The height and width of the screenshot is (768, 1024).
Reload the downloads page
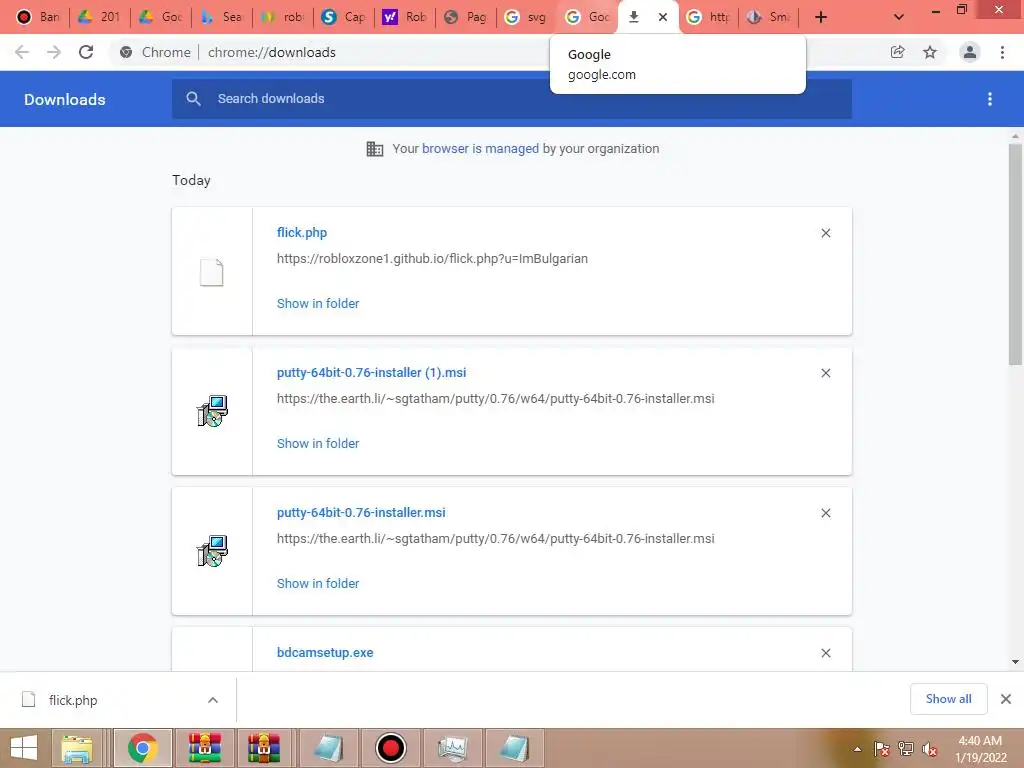[86, 52]
